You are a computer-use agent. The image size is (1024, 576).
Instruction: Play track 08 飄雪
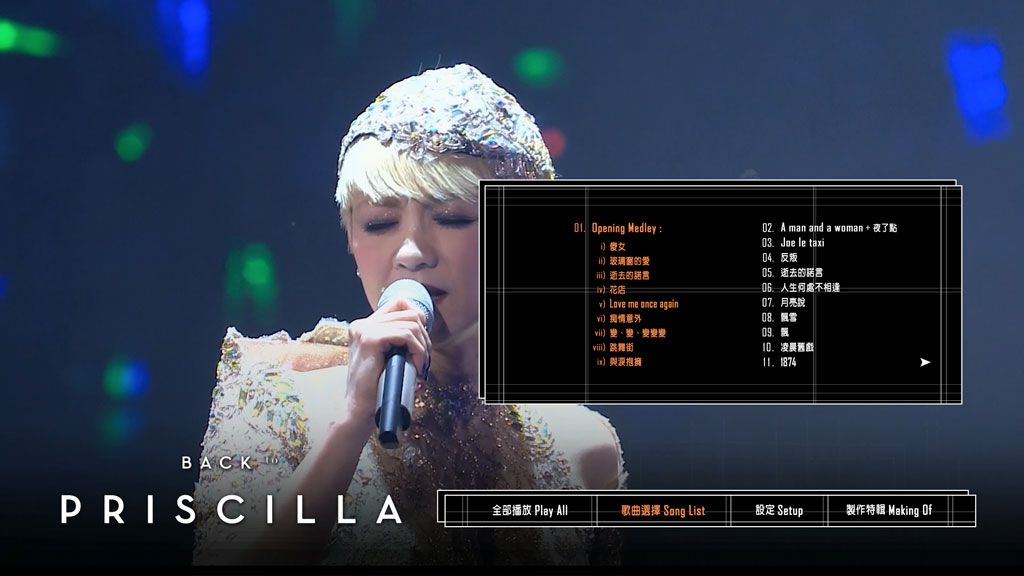(779, 318)
